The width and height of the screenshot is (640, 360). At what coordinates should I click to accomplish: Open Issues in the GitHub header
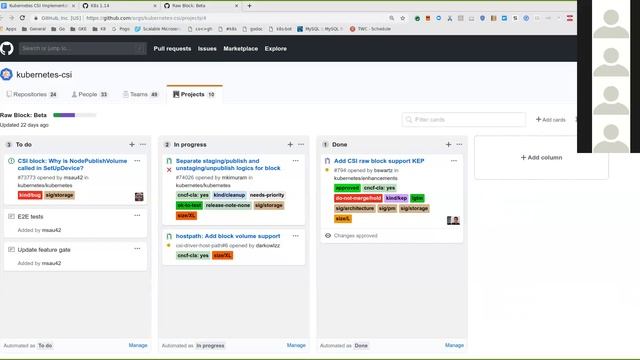point(207,49)
